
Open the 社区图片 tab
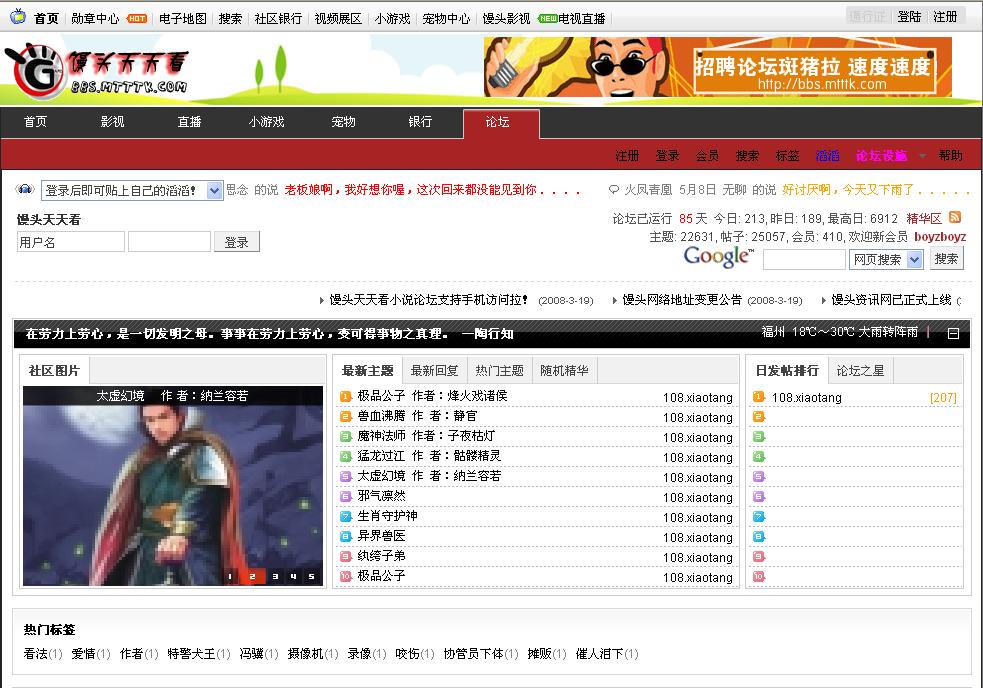(55, 371)
